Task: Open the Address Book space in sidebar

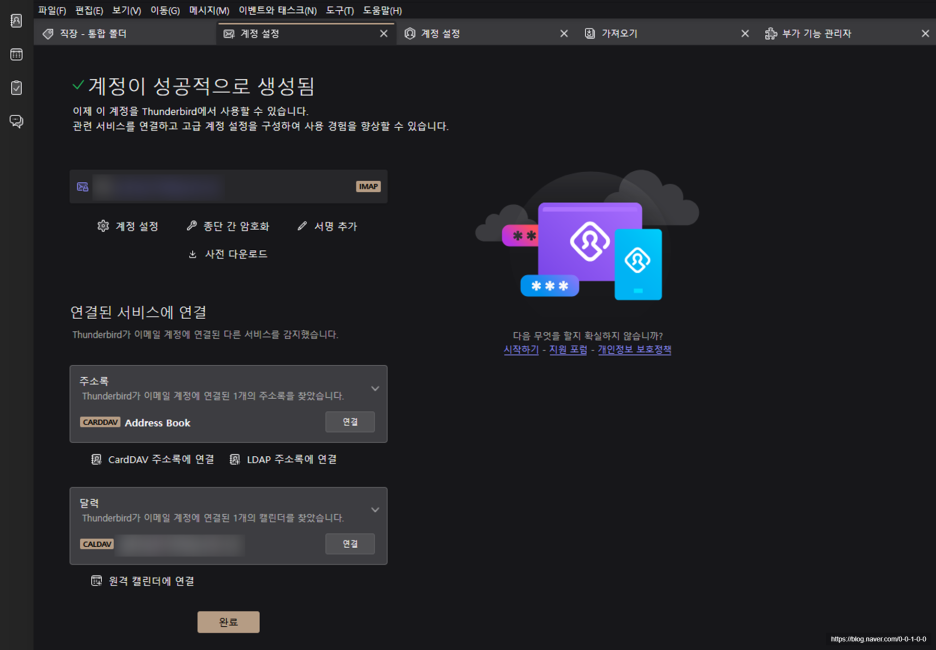Action: 16,21
